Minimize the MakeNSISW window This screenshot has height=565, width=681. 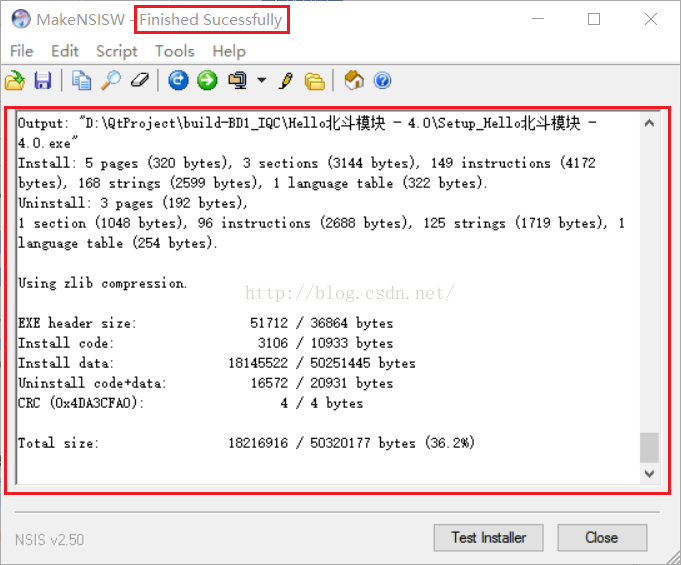(x=538, y=19)
